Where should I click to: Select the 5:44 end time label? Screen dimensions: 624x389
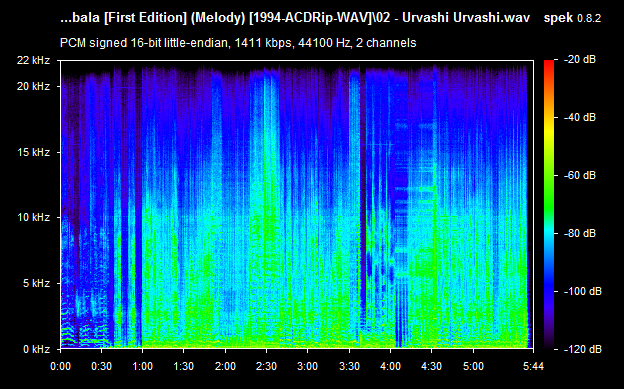533,366
